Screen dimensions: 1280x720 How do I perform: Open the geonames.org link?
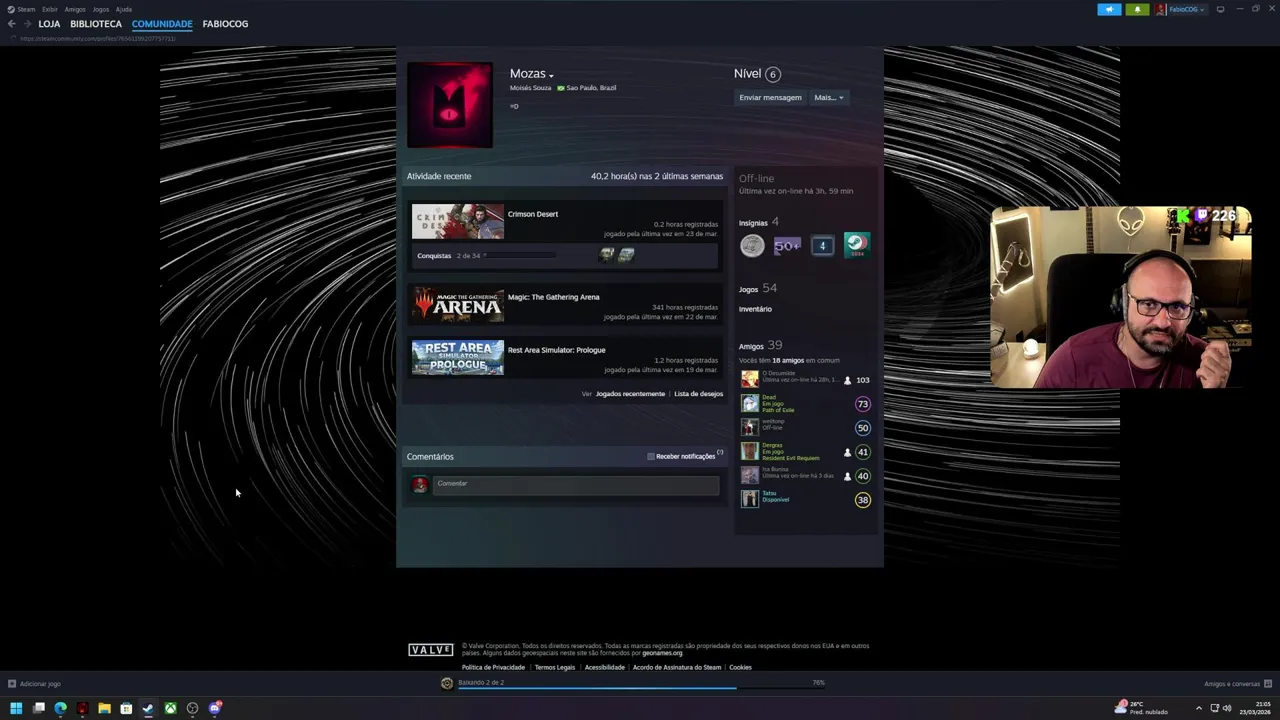[662, 653]
